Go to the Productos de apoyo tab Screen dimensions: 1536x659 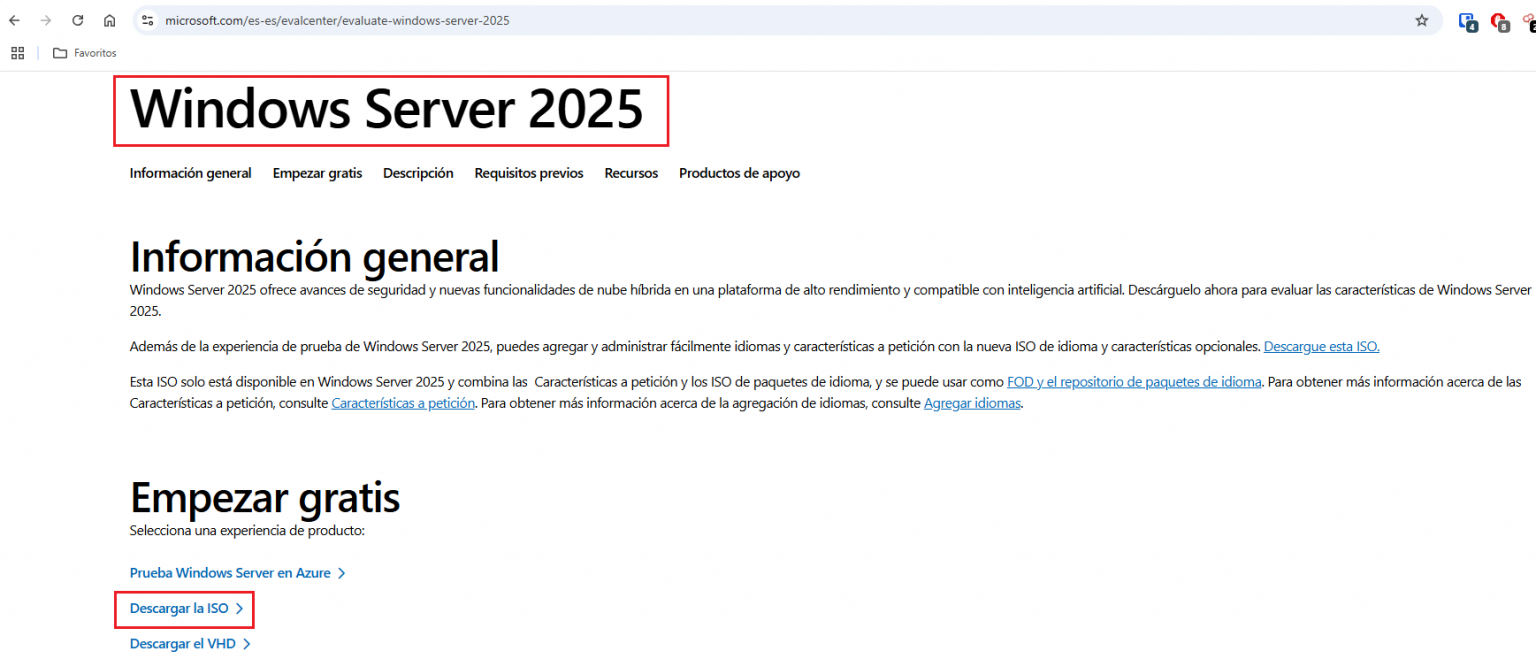click(x=739, y=173)
